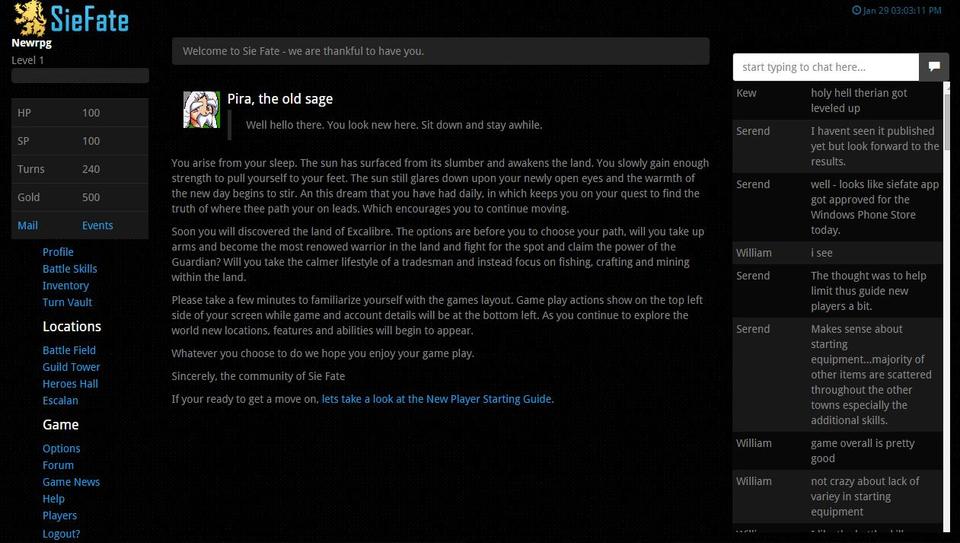960x543 pixels.
Task: Go to Battle Skills
Action: [70, 269]
